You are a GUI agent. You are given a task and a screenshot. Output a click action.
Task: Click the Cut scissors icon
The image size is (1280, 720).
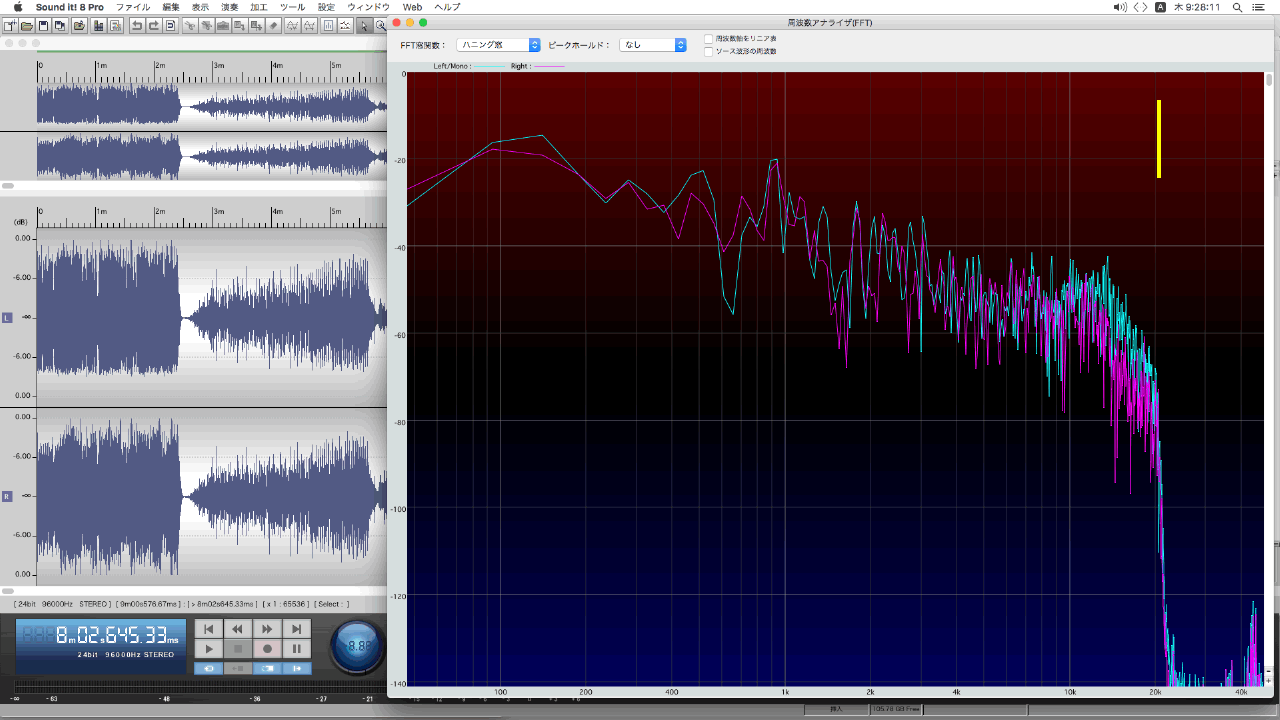(190, 25)
